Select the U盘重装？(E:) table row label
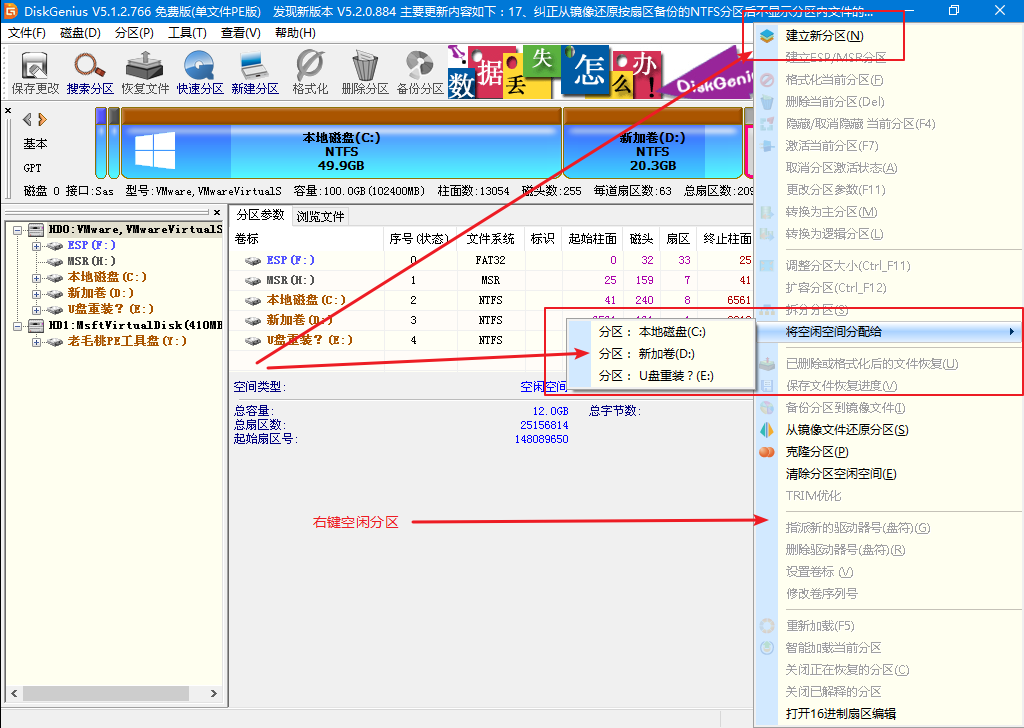 click(x=310, y=340)
